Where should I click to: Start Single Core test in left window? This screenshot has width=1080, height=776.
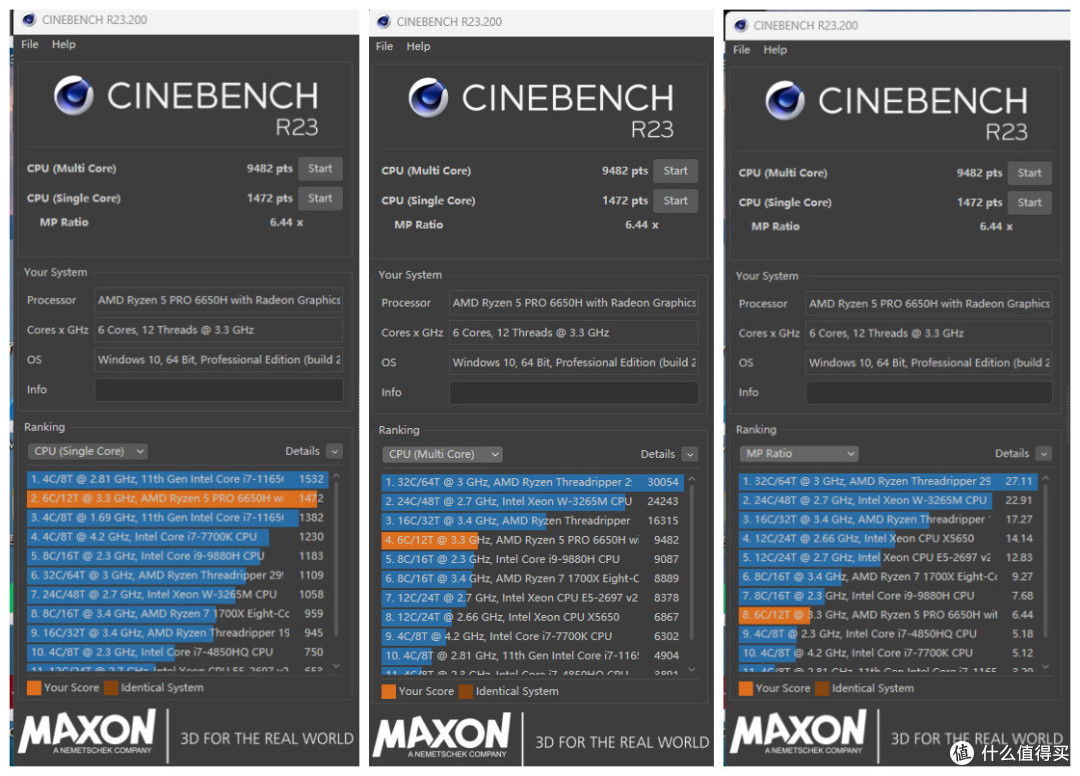pyautogui.click(x=320, y=198)
